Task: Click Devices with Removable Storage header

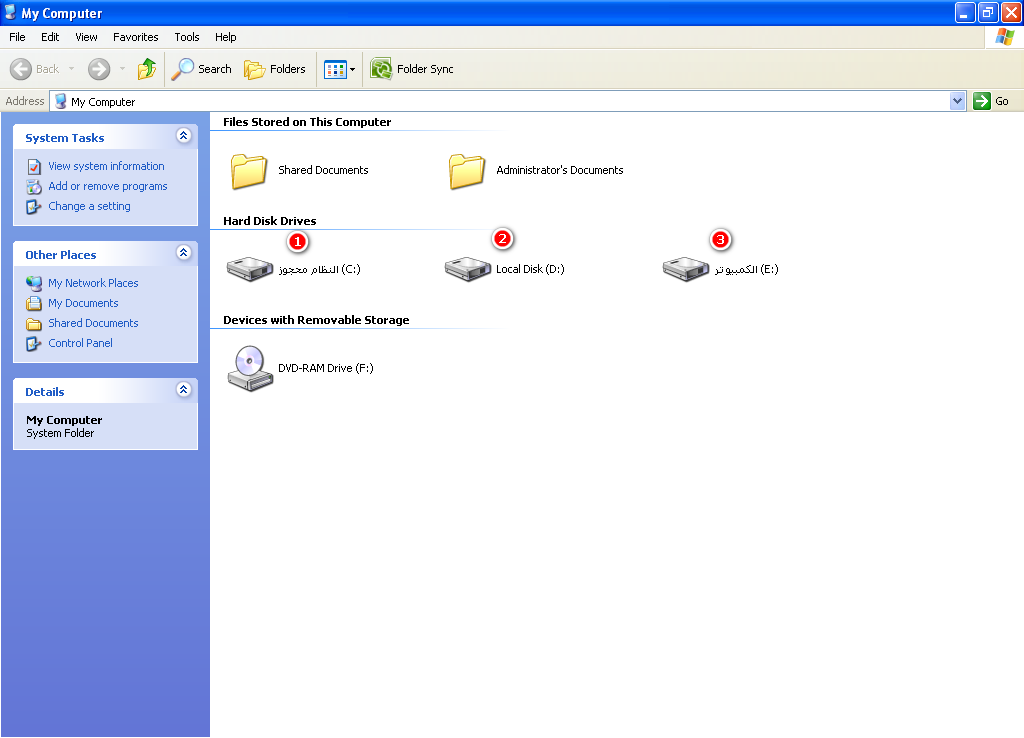Action: coord(316,320)
